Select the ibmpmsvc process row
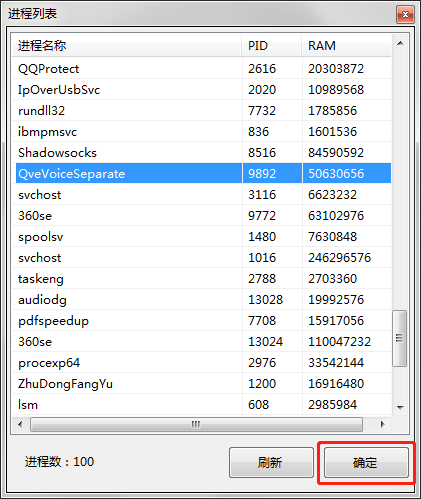This screenshot has height=499, width=421. (202, 132)
